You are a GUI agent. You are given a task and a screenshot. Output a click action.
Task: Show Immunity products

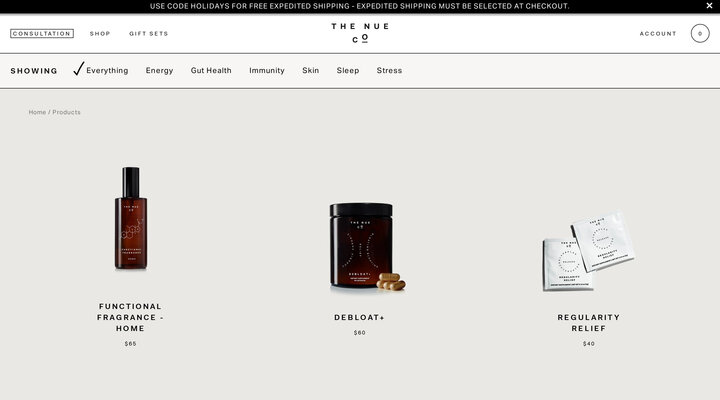pos(267,70)
